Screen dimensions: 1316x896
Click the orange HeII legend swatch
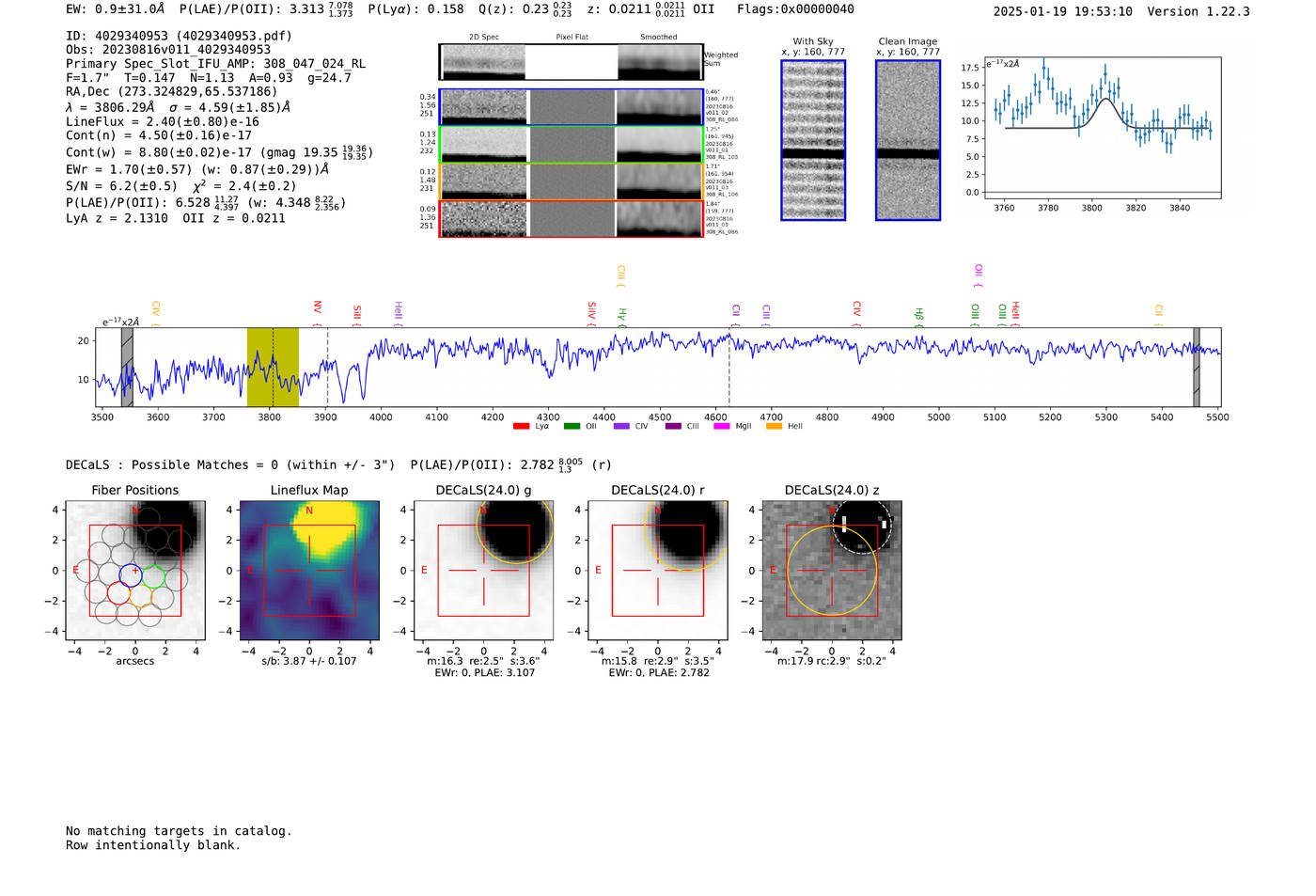tap(775, 427)
